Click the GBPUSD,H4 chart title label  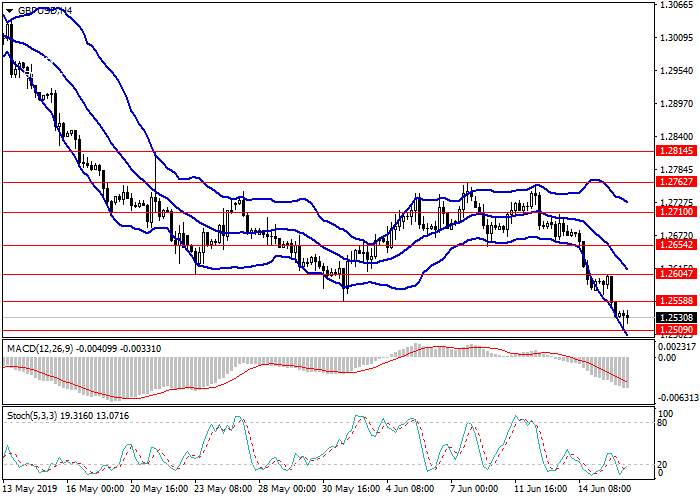click(45, 9)
